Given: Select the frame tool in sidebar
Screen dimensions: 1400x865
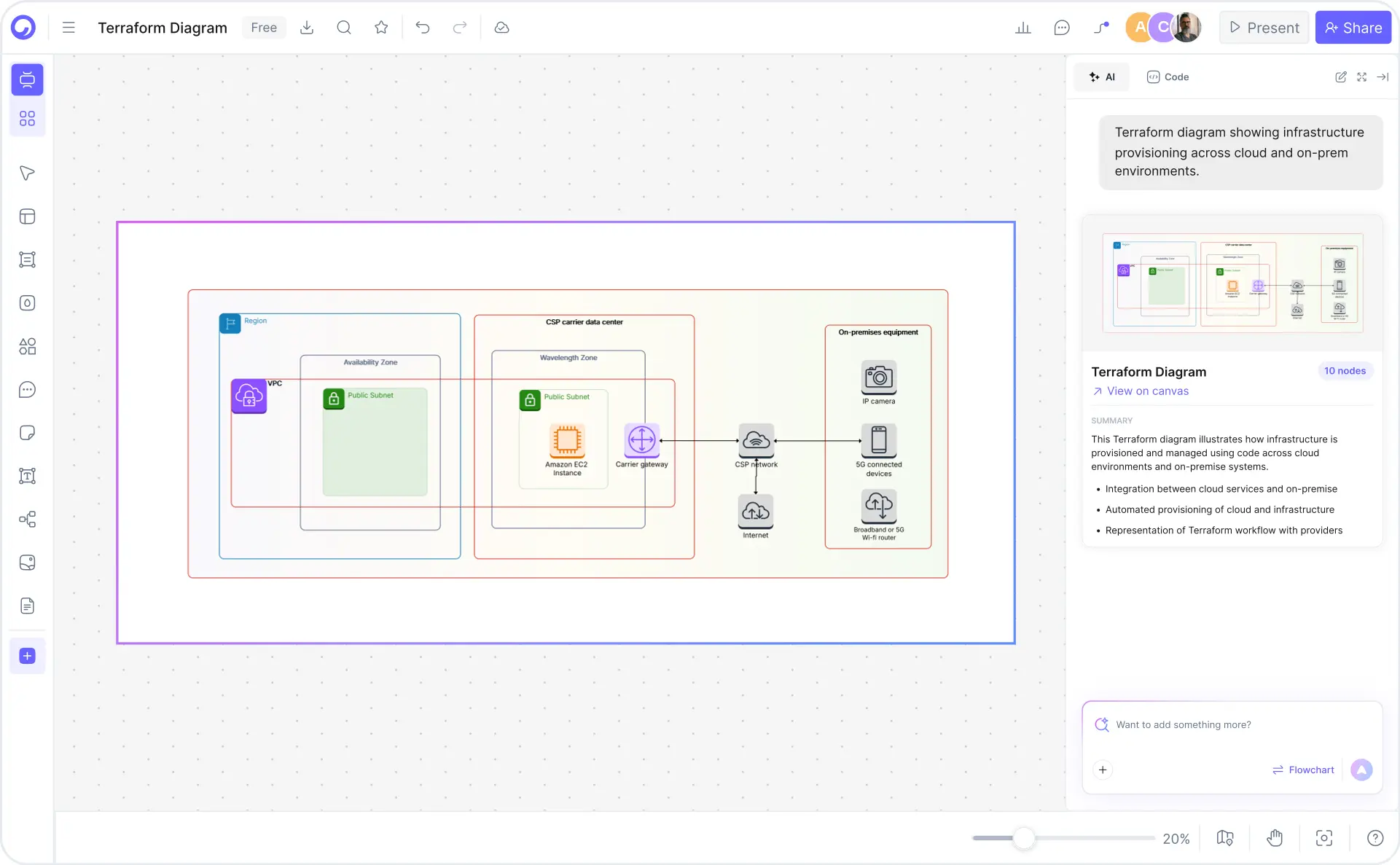Looking at the screenshot, I should 27,259.
